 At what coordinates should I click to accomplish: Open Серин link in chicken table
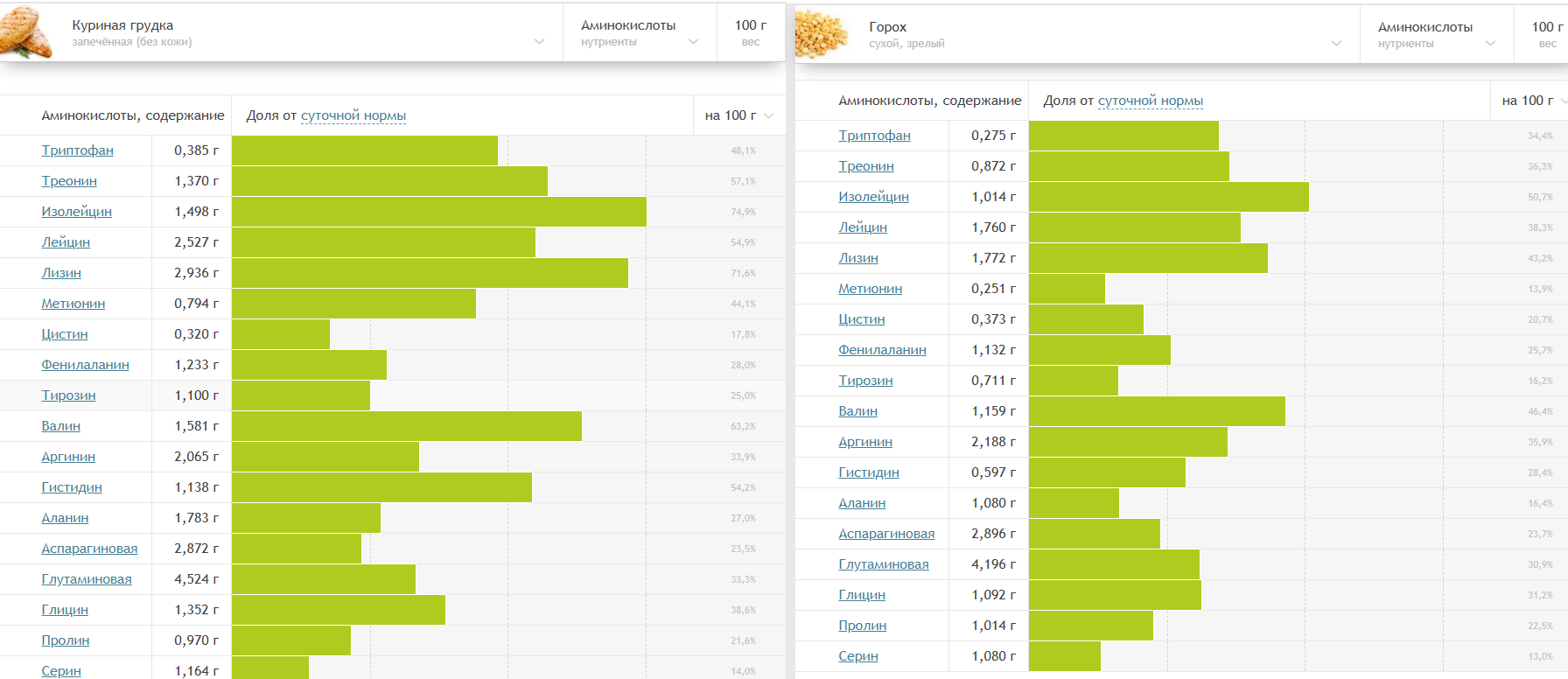coord(61,670)
